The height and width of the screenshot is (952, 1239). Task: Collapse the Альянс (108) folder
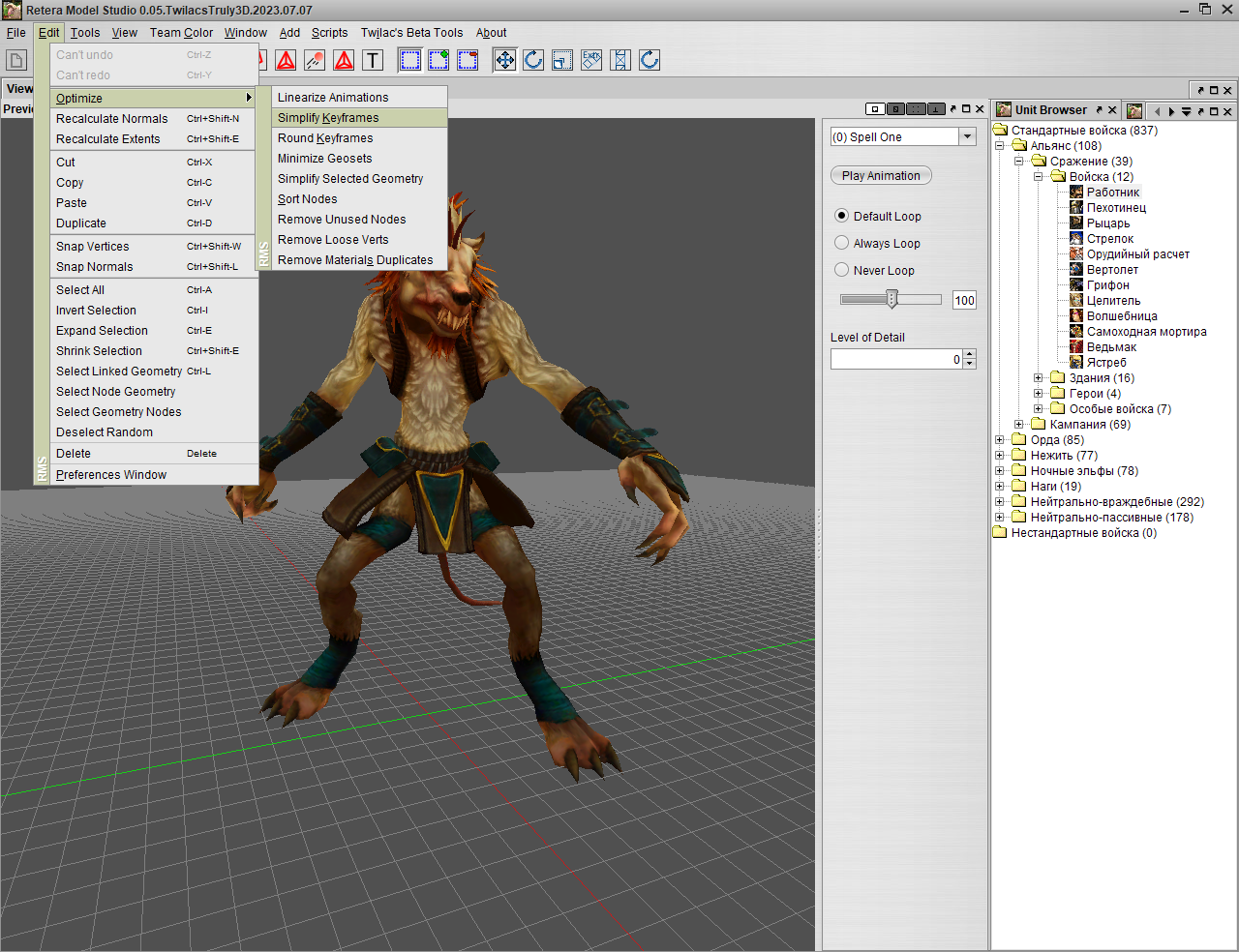point(1000,146)
